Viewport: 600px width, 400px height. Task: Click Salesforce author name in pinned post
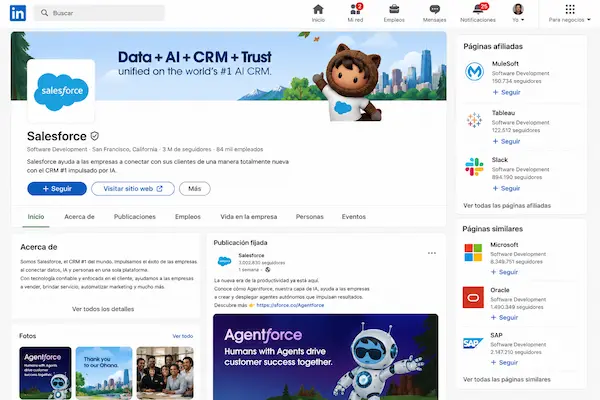click(x=251, y=255)
